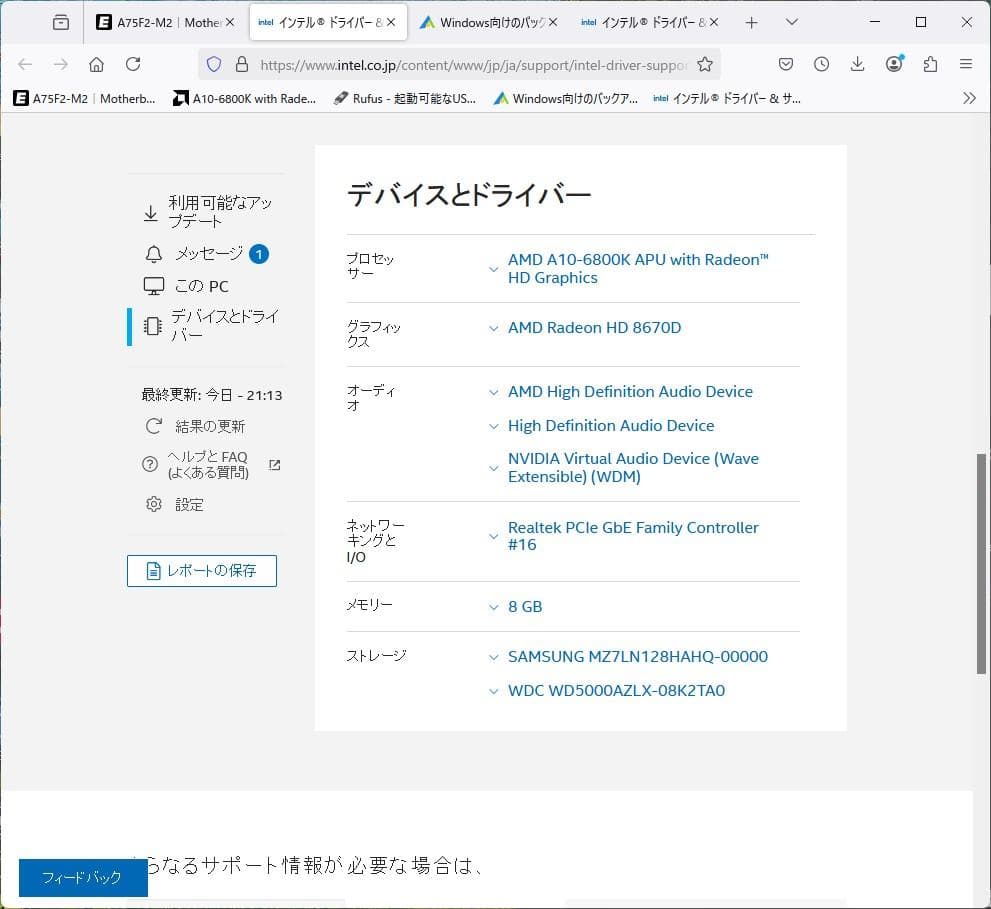Expand the Realtek PCIe GbE Family Controller entry
The image size is (991, 909).
(493, 535)
